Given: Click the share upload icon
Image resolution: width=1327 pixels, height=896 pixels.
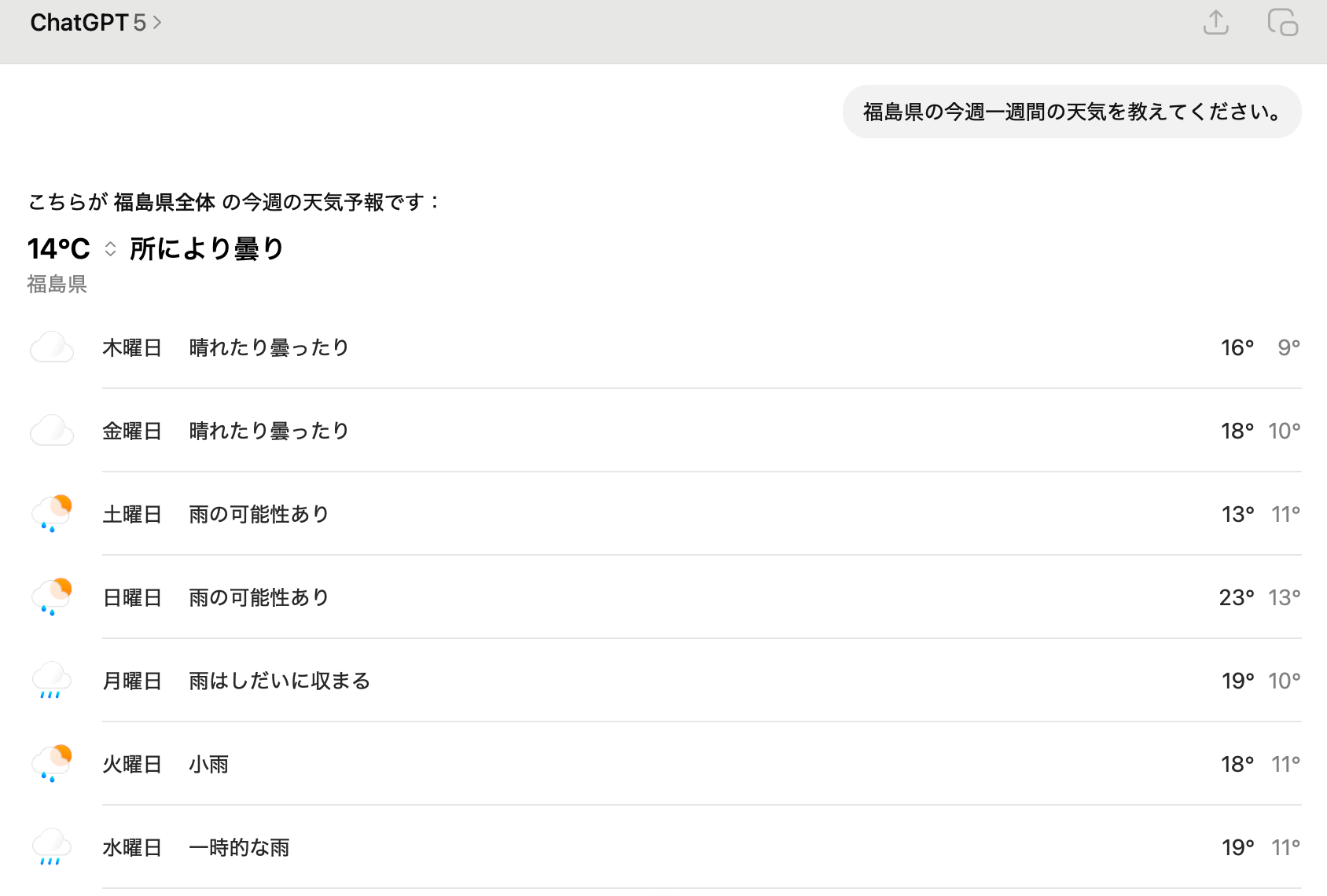Looking at the screenshot, I should point(1215,23).
